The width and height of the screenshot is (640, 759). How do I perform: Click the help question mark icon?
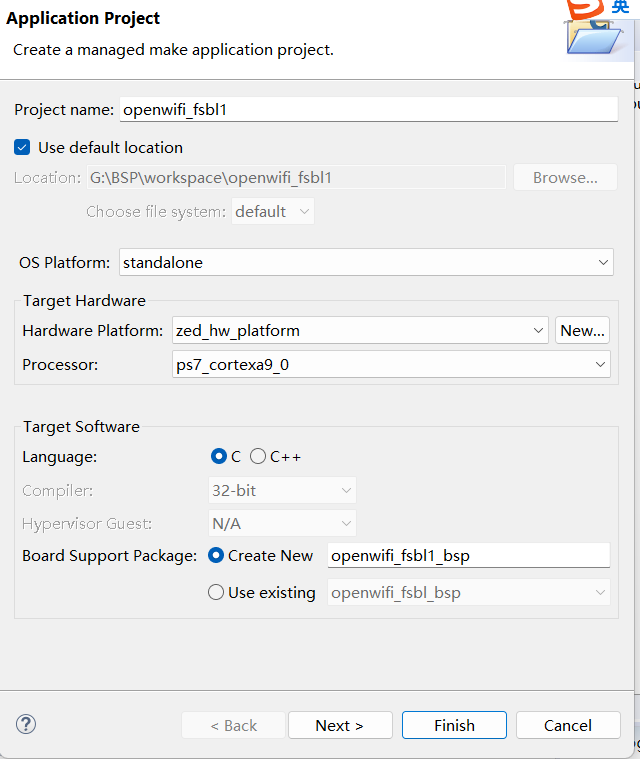(x=27, y=725)
